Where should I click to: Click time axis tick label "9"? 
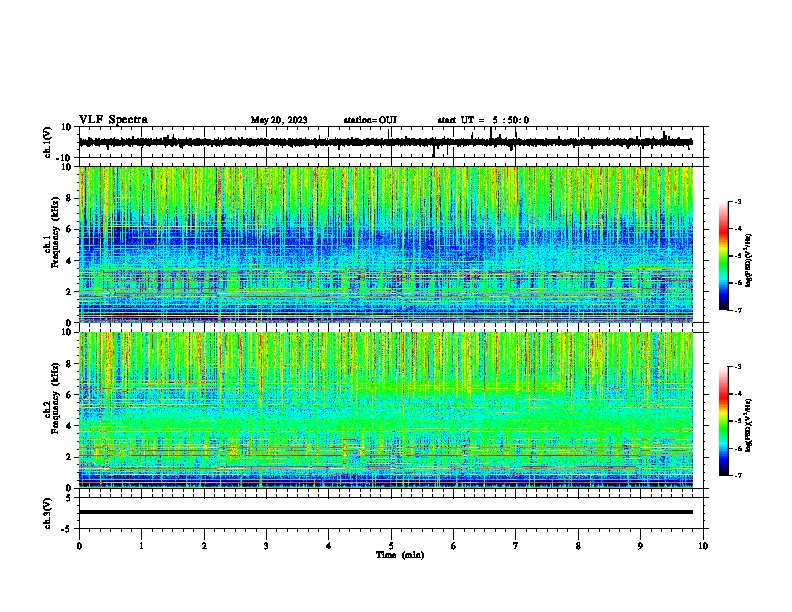[640, 546]
